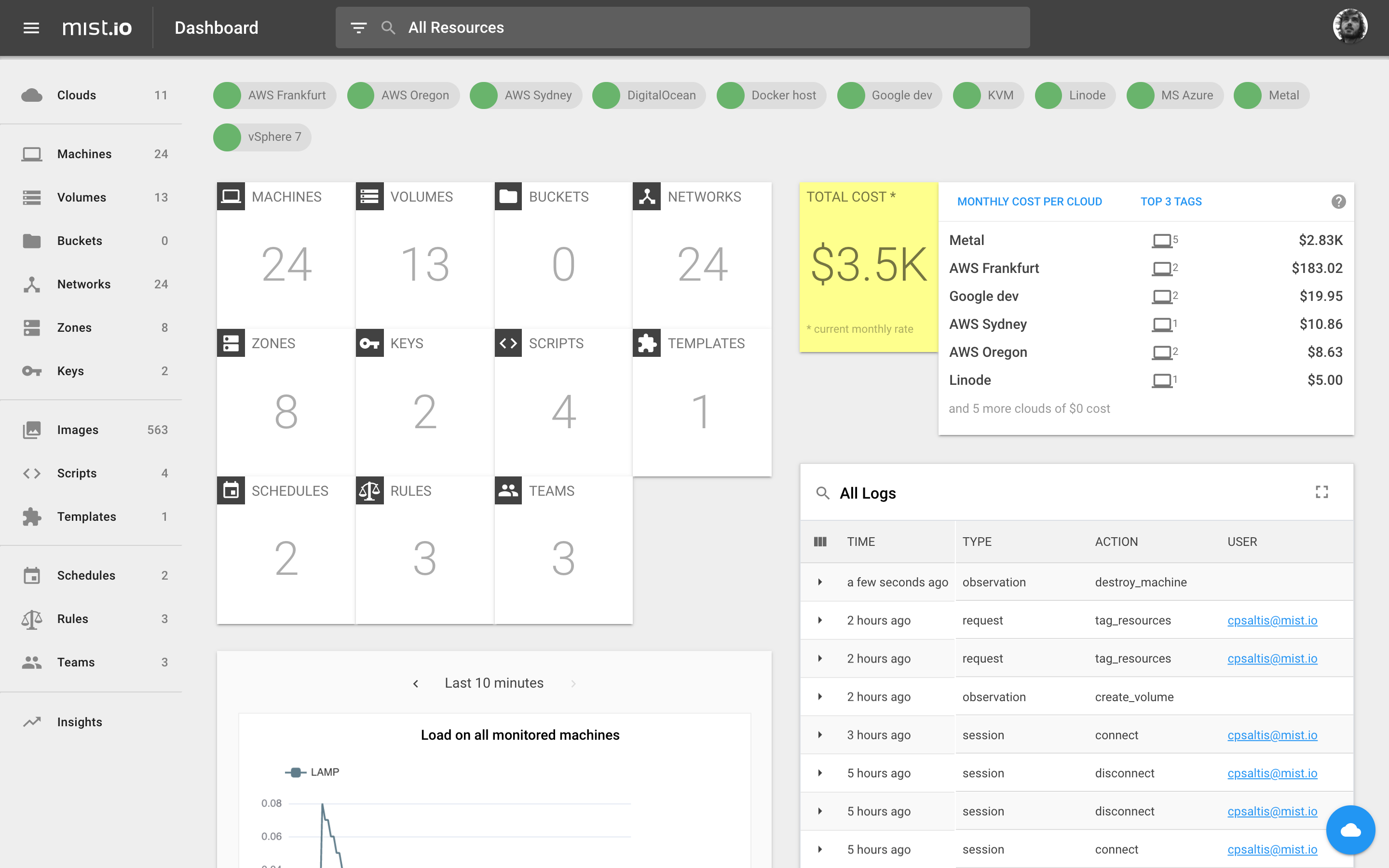Click the Keys key icon in sidebar
Screen dimensions: 1389x868
(x=31, y=371)
